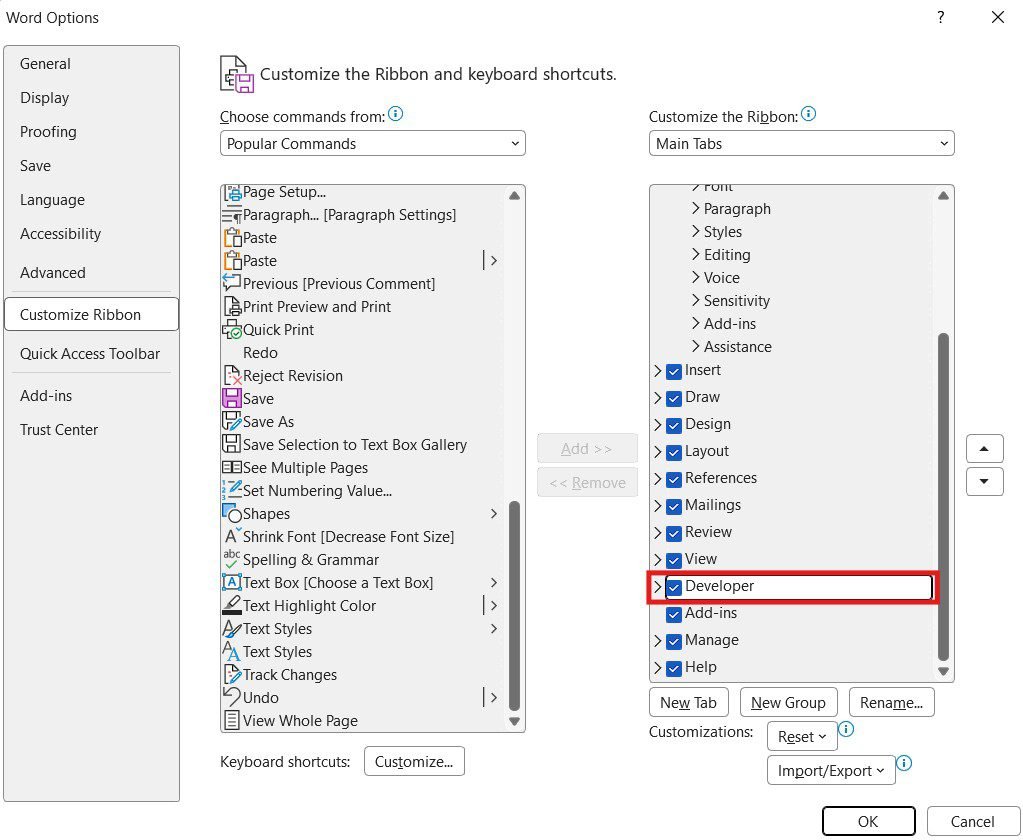The height and width of the screenshot is (840, 1023).
Task: Click the Page Setup command icon
Action: click(232, 193)
